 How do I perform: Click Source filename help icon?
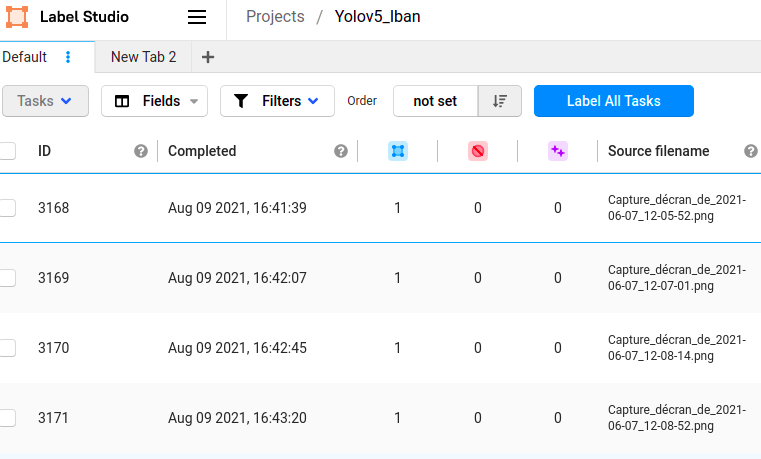pyautogui.click(x=751, y=151)
